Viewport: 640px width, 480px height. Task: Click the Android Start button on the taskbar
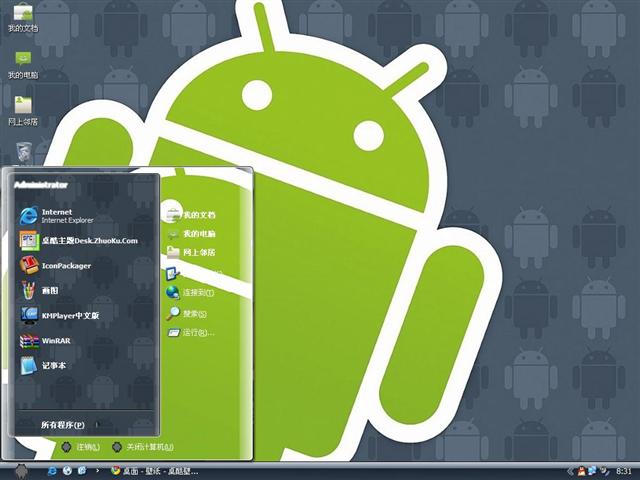22,471
